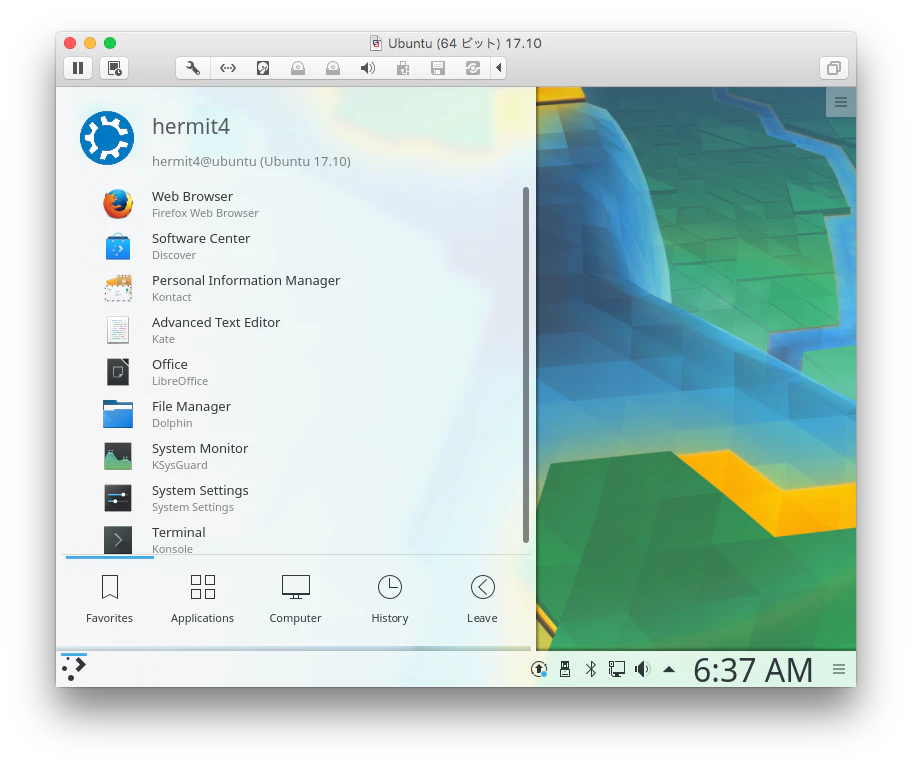Click the hermit4@ubuntu (Ubuntu 17.10) text
Image resolution: width=912 pixels, height=767 pixels.
coord(251,161)
